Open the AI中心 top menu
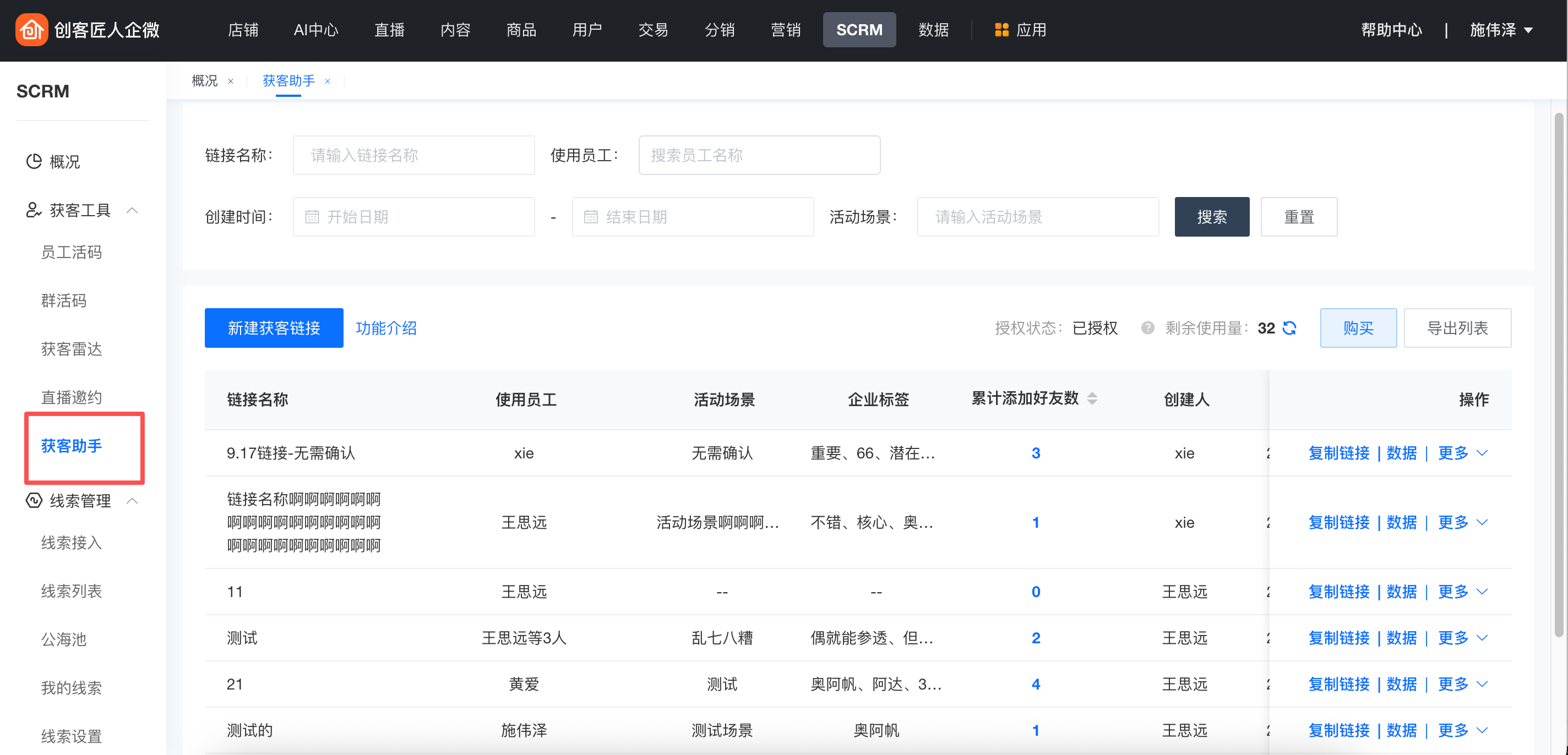This screenshot has width=1568, height=755. point(316,30)
